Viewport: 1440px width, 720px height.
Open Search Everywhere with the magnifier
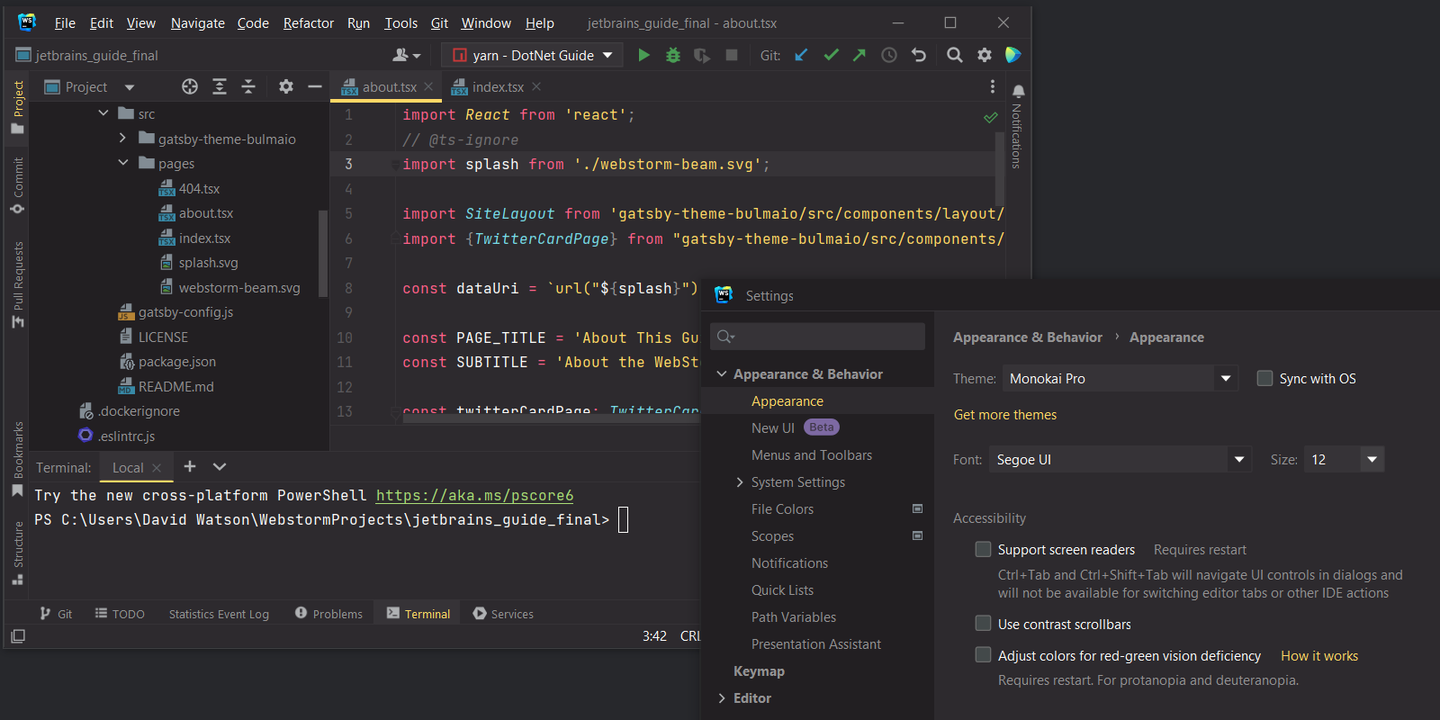pos(954,55)
